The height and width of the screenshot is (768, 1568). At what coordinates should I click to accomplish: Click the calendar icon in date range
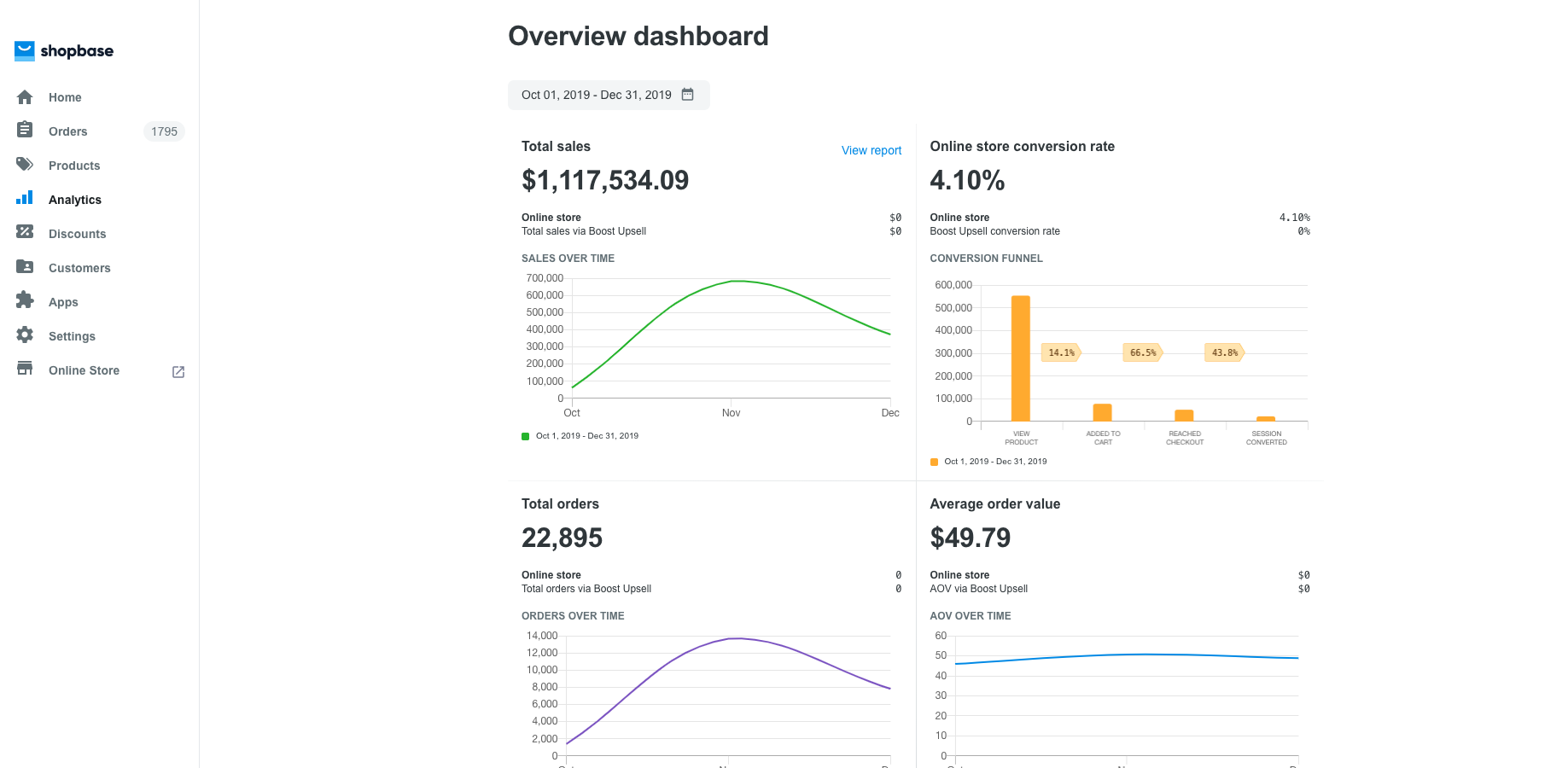point(688,95)
